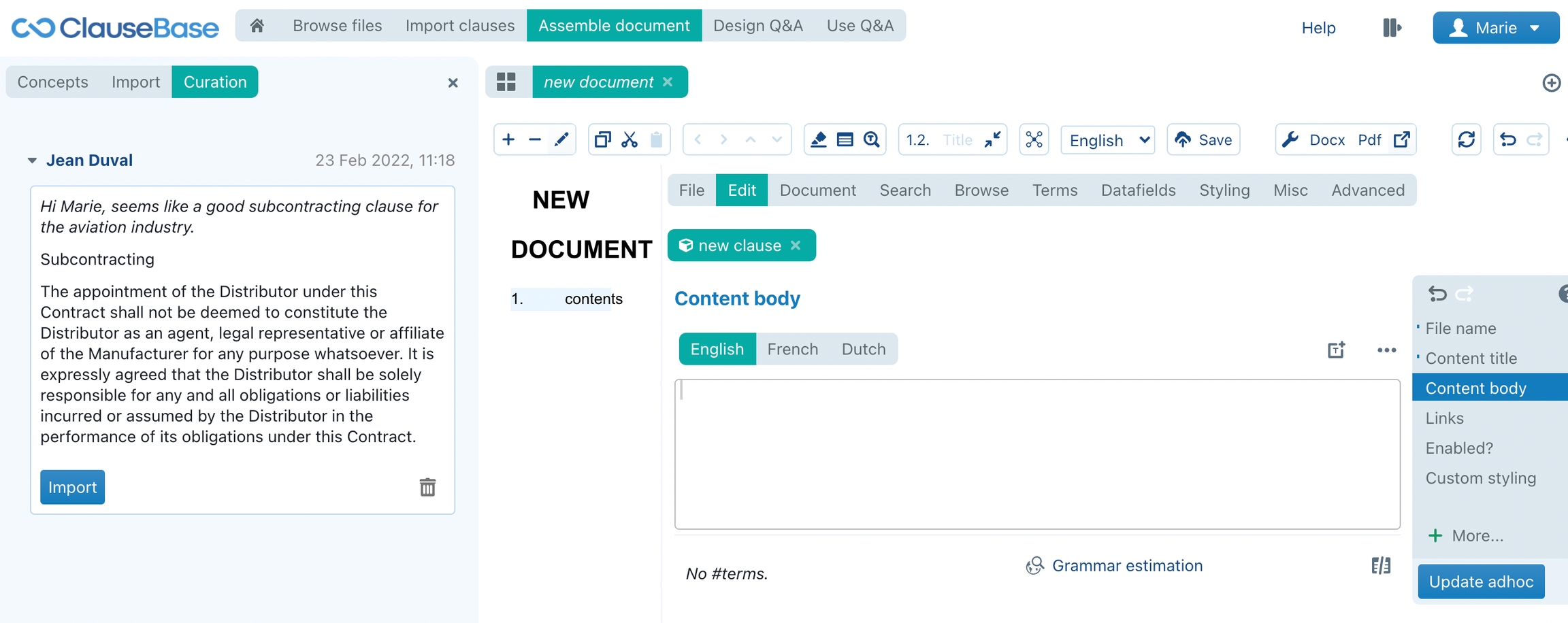The height and width of the screenshot is (623, 1568).
Task: Click the magnifier search icon in toolbar
Action: 871,140
